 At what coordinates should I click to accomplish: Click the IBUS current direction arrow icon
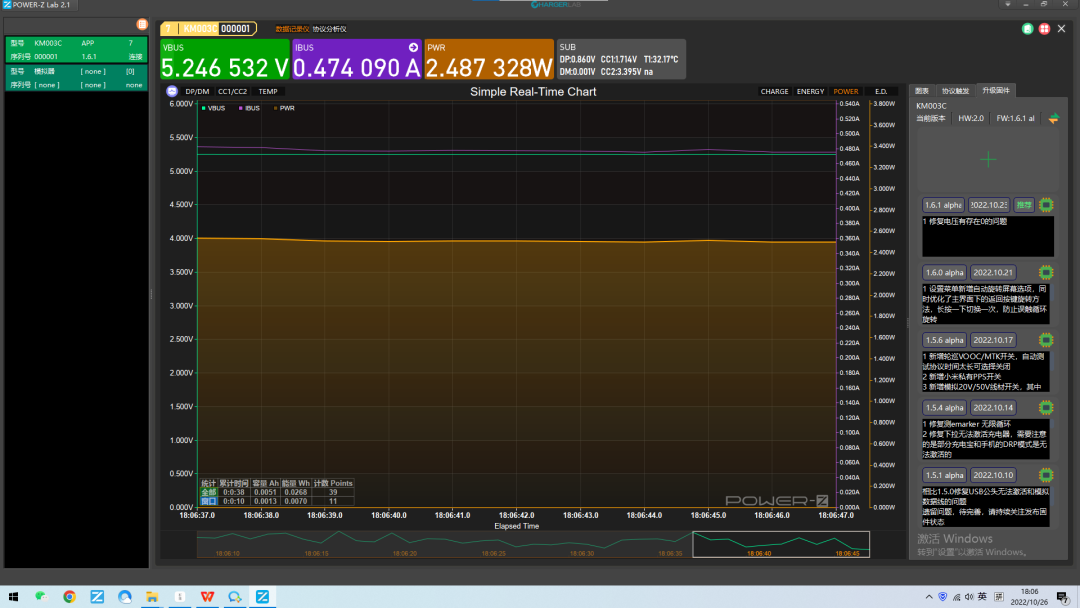click(x=413, y=48)
